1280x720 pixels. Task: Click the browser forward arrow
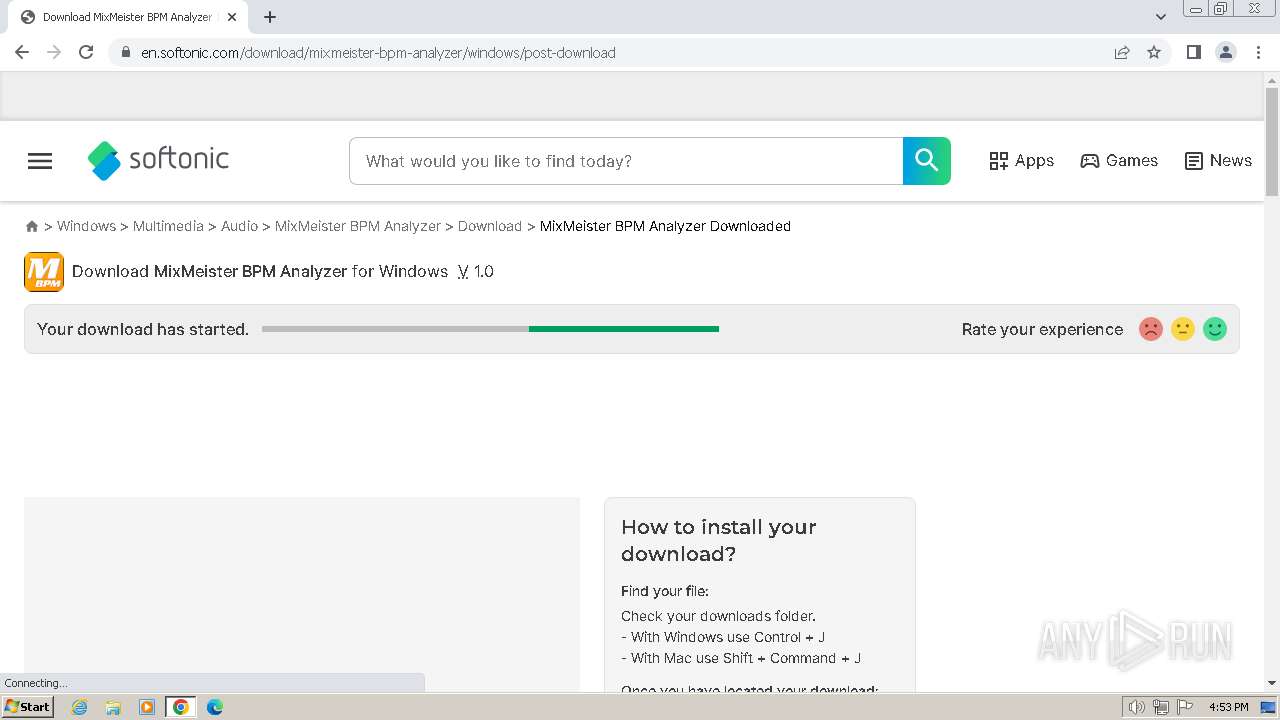coord(54,52)
